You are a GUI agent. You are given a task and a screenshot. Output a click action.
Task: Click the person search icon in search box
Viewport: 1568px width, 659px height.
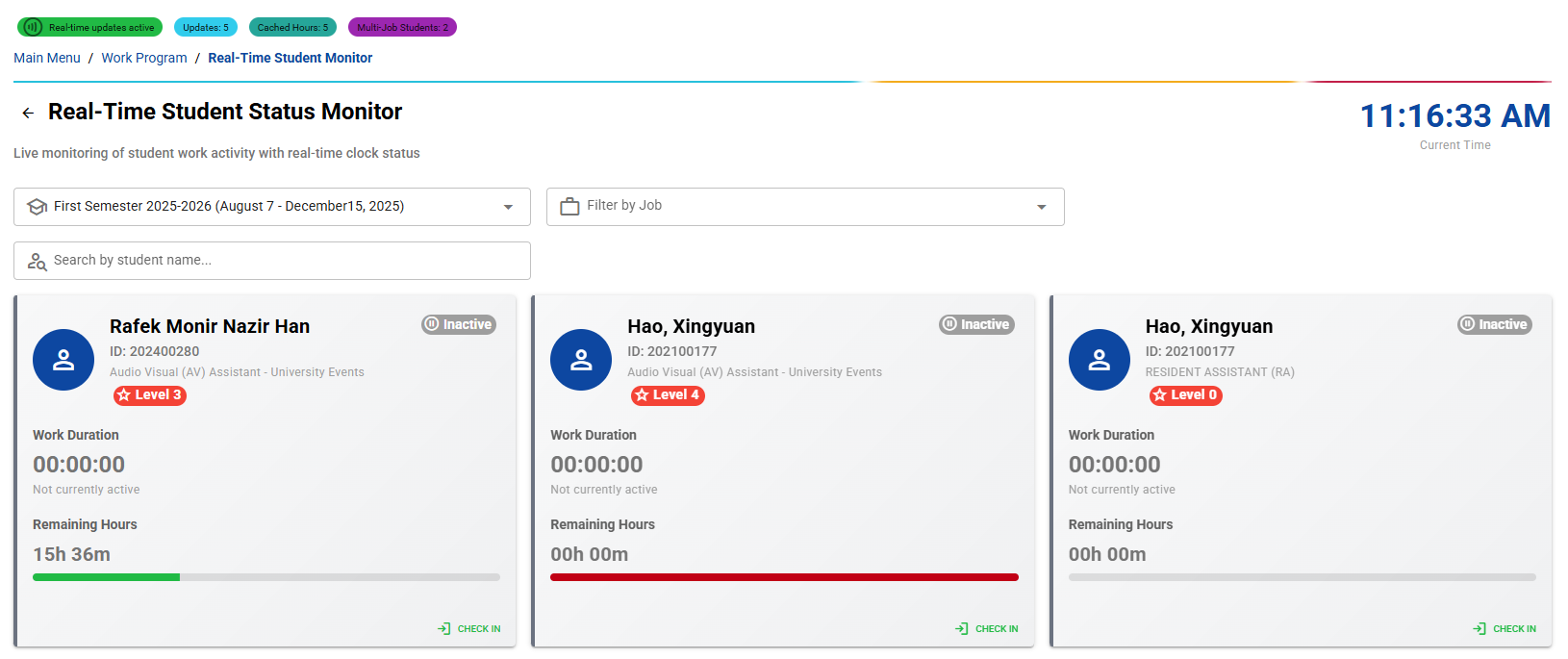tap(38, 261)
